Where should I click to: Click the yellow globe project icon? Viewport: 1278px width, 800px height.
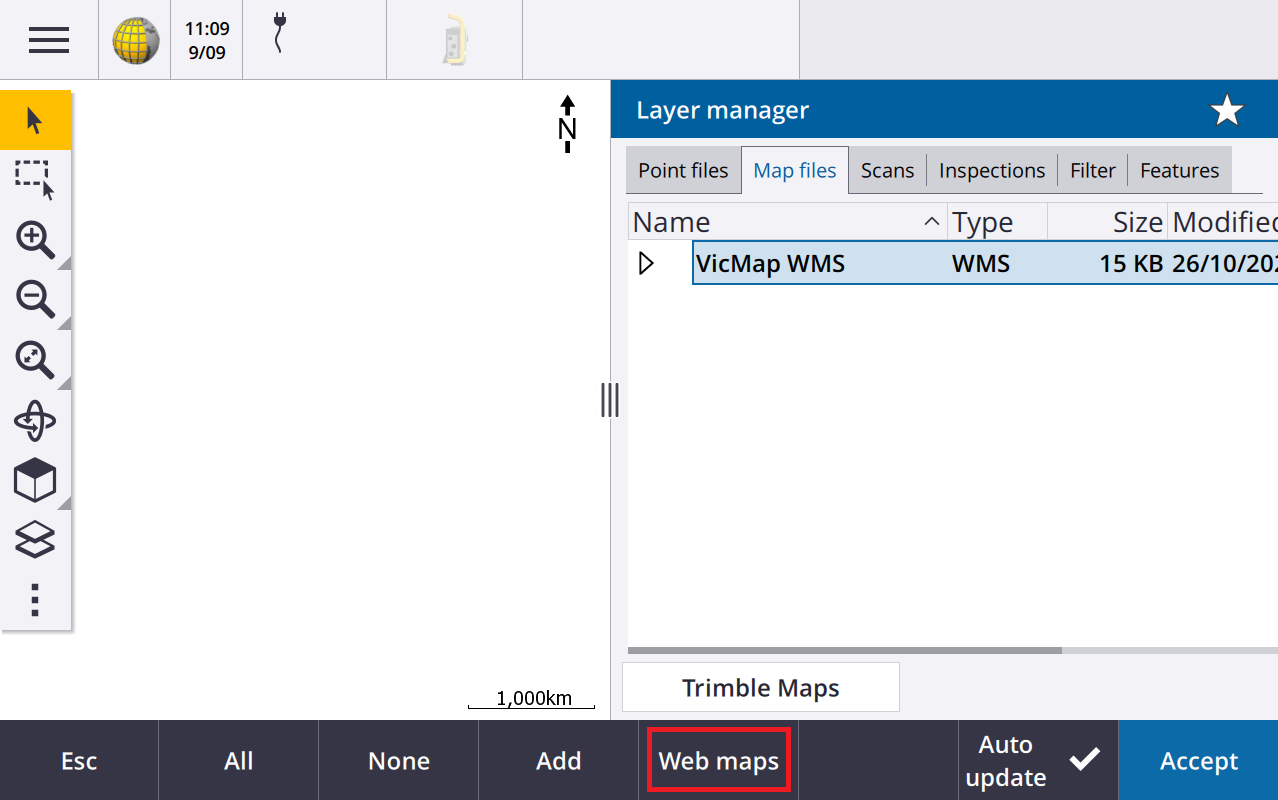point(135,40)
